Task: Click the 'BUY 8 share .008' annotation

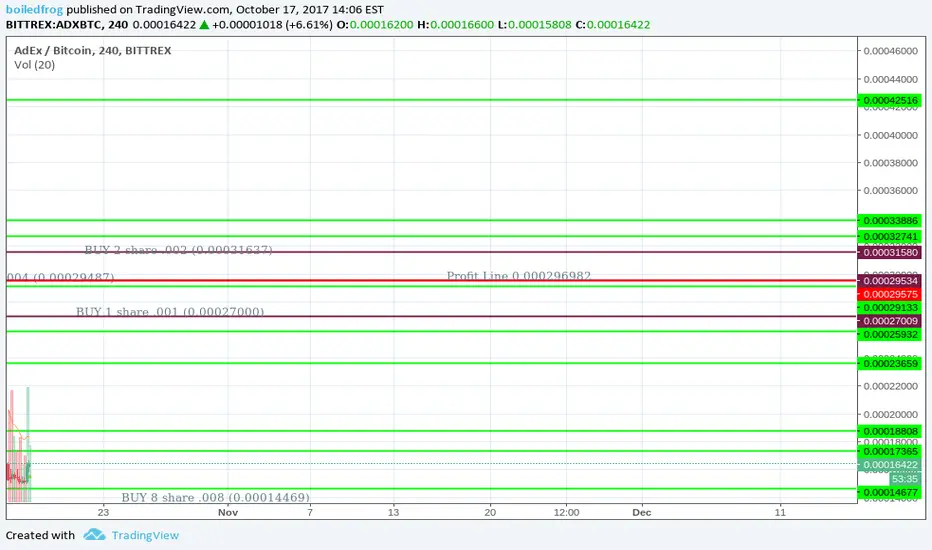Action: pyautogui.click(x=215, y=497)
